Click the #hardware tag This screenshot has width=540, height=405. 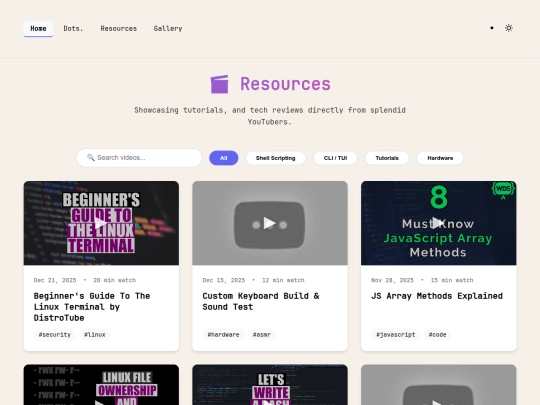coord(223,334)
